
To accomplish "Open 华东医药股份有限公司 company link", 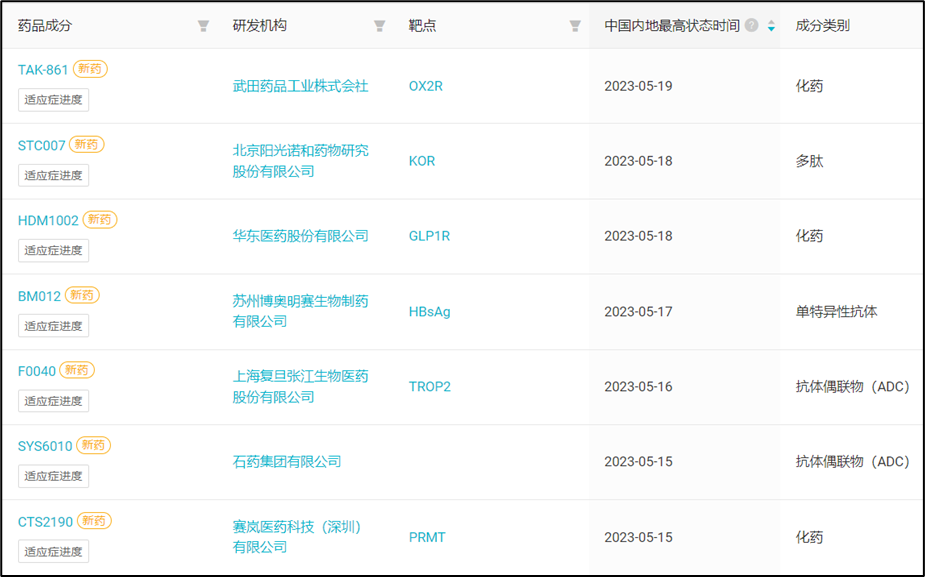I will (300, 236).
